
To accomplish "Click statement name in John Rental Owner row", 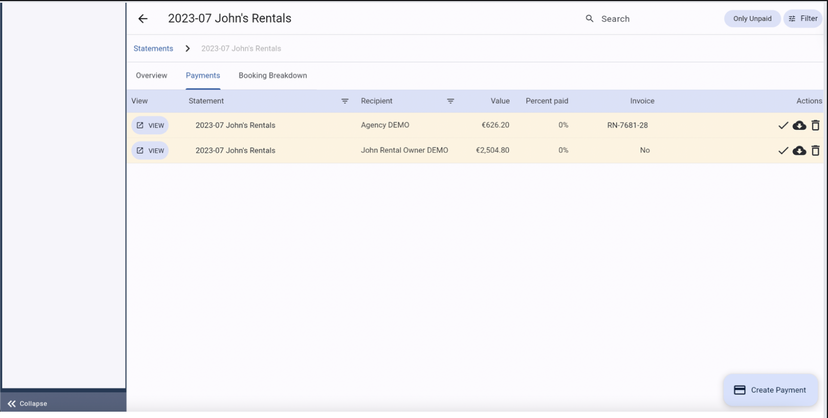I will [235, 150].
